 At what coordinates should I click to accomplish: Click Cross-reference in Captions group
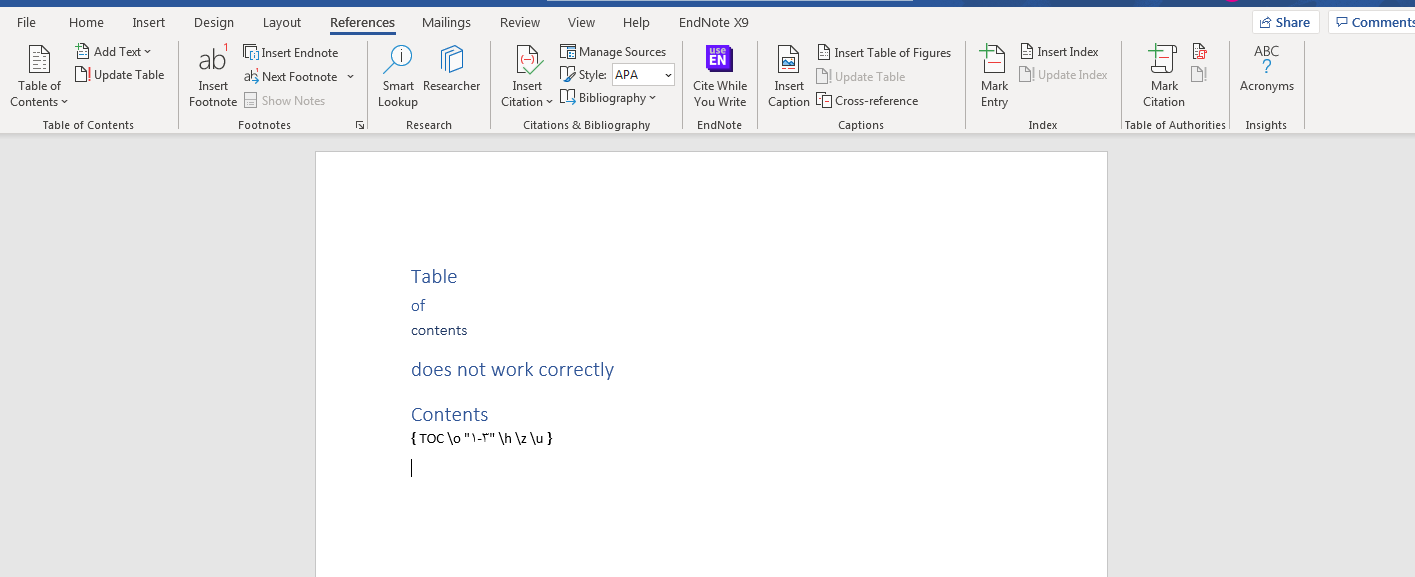867,100
